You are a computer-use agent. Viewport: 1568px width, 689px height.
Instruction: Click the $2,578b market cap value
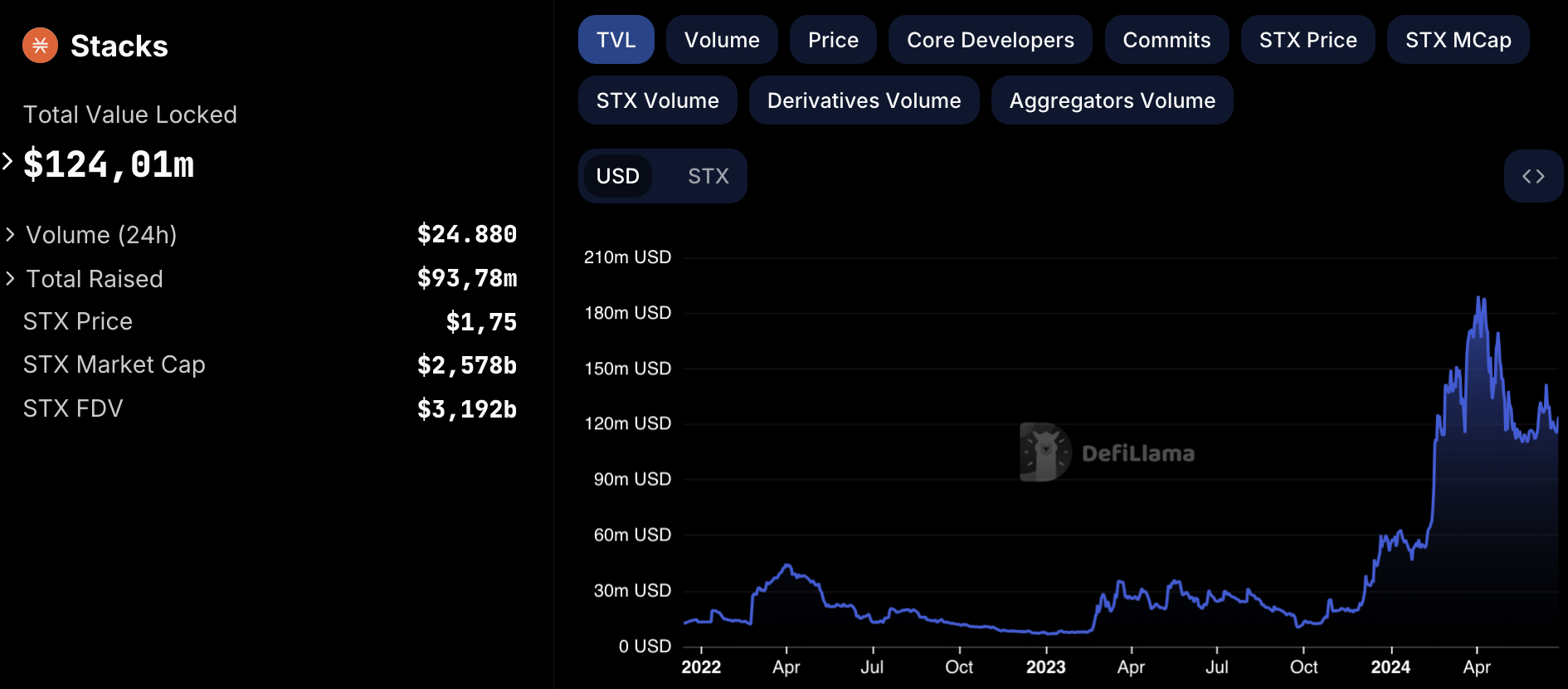tap(467, 365)
